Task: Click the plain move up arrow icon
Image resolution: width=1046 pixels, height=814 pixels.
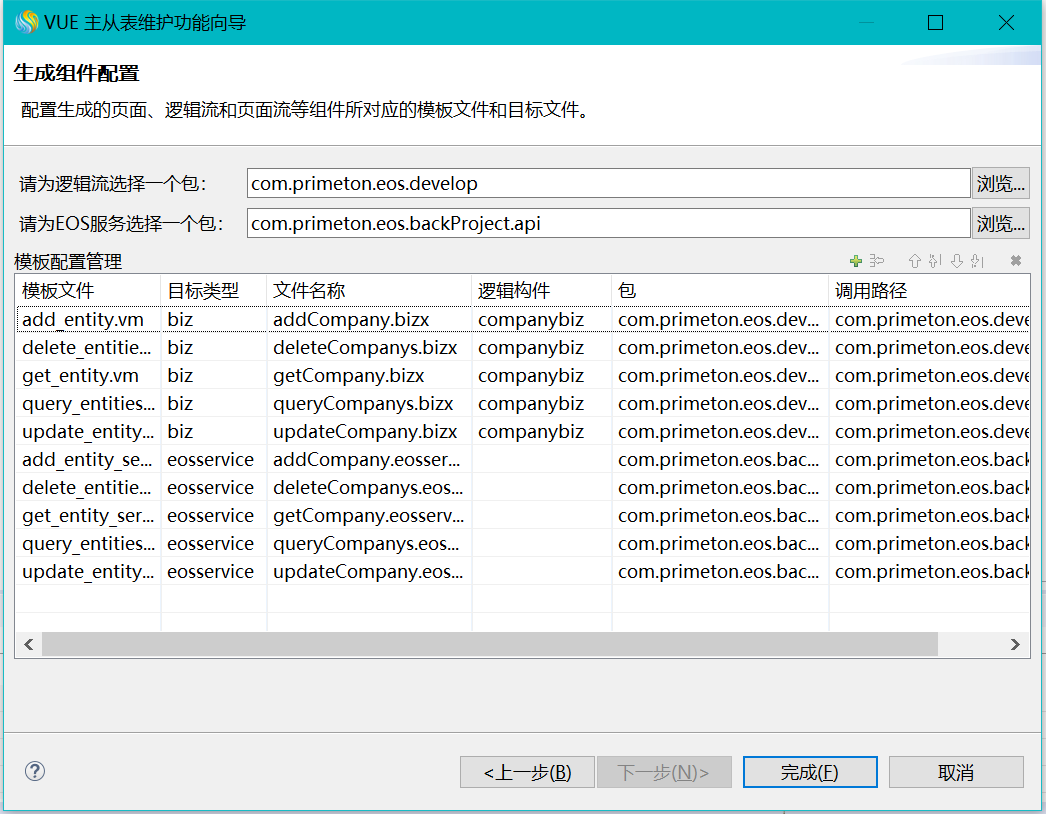Action: pyautogui.click(x=914, y=261)
